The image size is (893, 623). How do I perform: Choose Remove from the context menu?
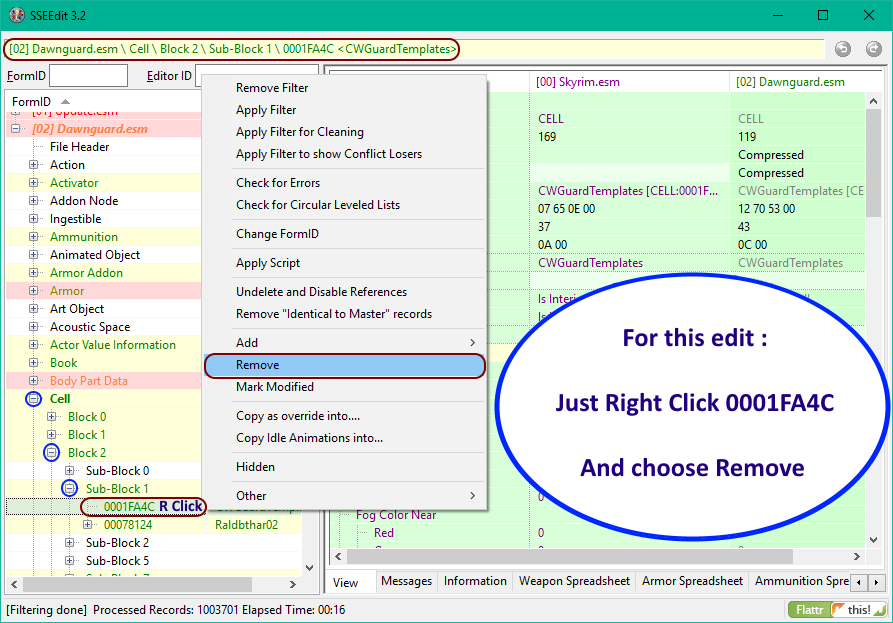click(x=345, y=365)
